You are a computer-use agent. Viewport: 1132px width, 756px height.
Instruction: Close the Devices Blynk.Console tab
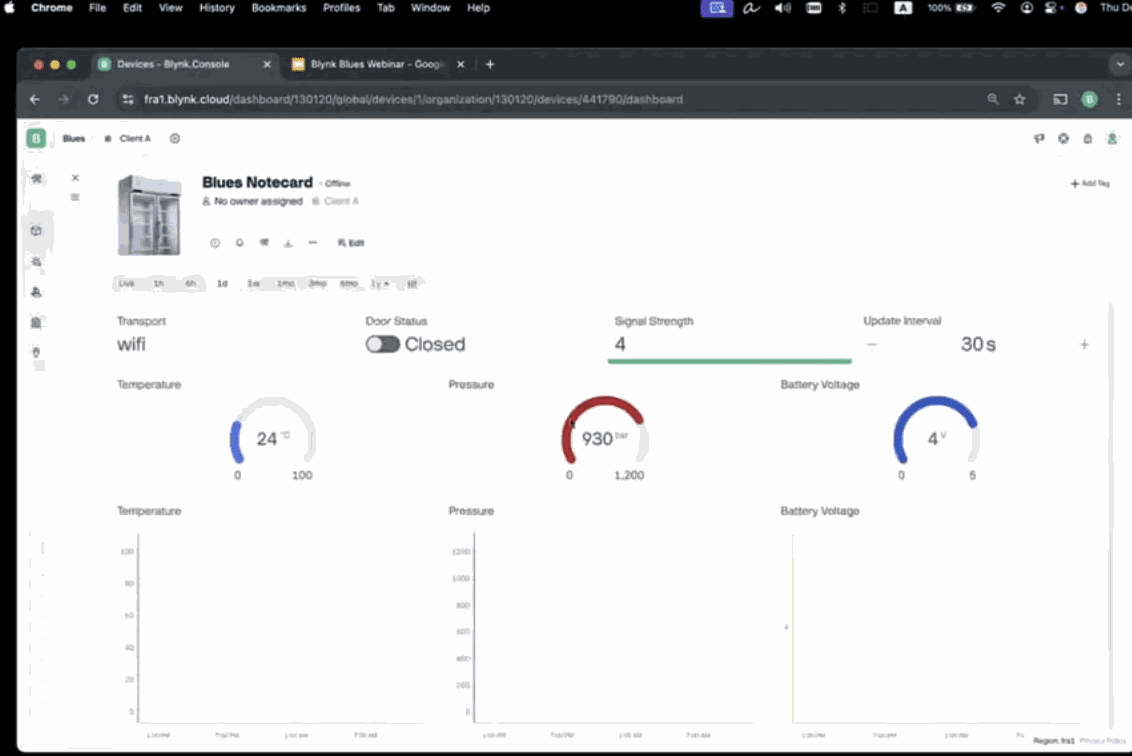[267, 64]
